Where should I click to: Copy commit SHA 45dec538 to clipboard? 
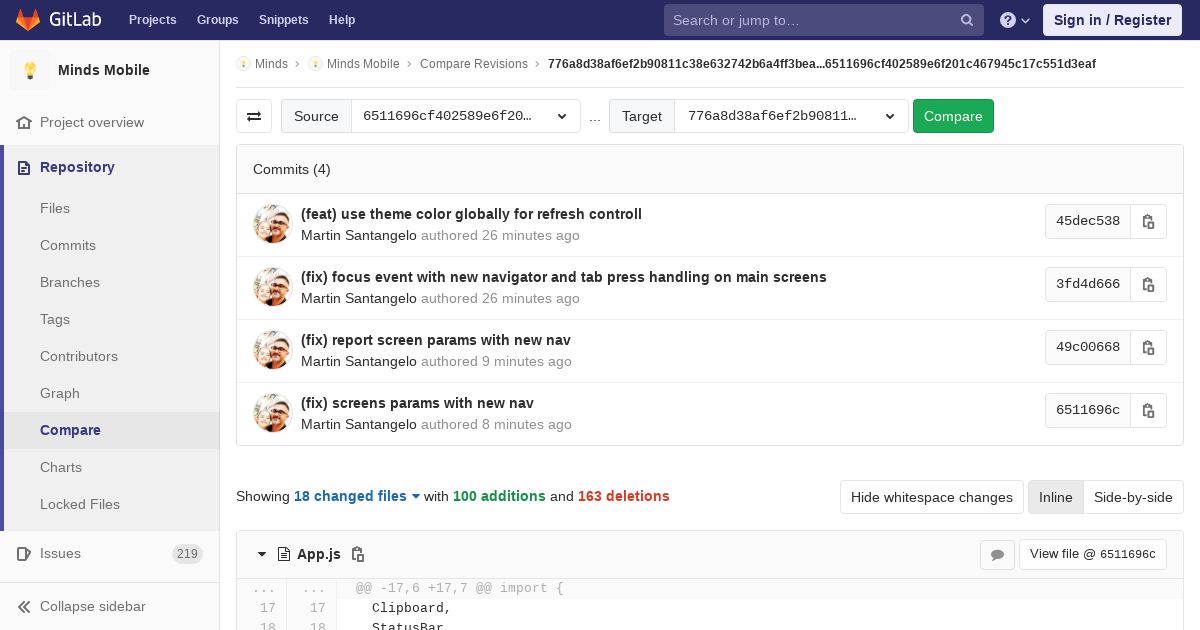[1148, 222]
